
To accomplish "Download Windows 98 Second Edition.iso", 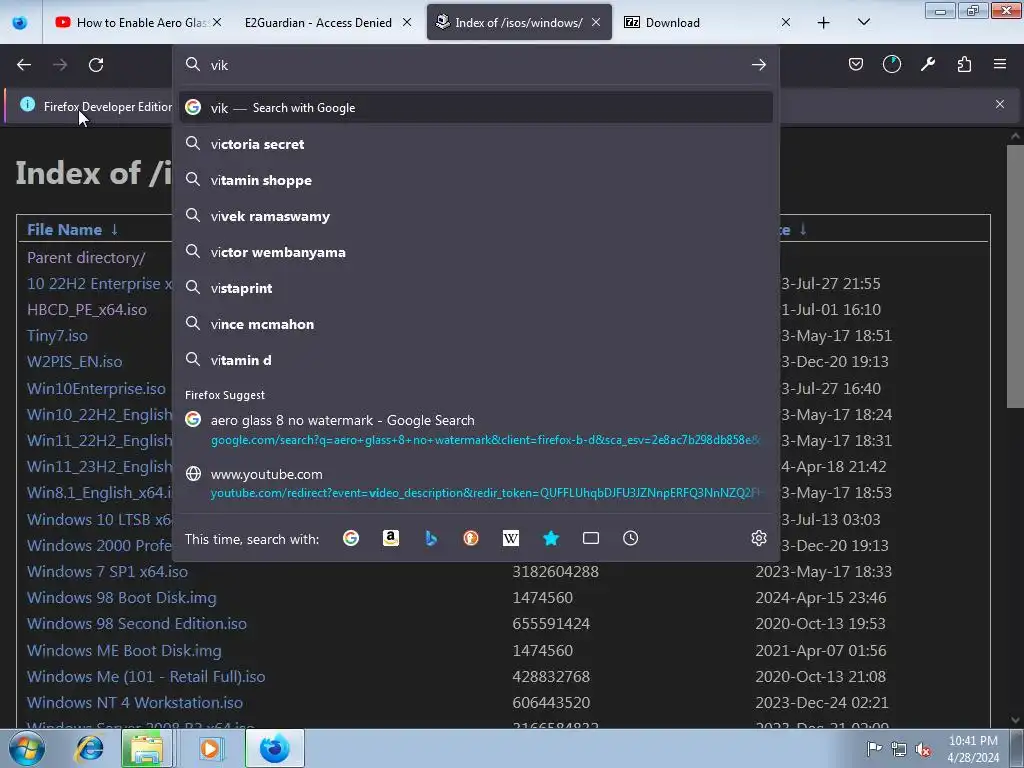I will tap(136, 624).
